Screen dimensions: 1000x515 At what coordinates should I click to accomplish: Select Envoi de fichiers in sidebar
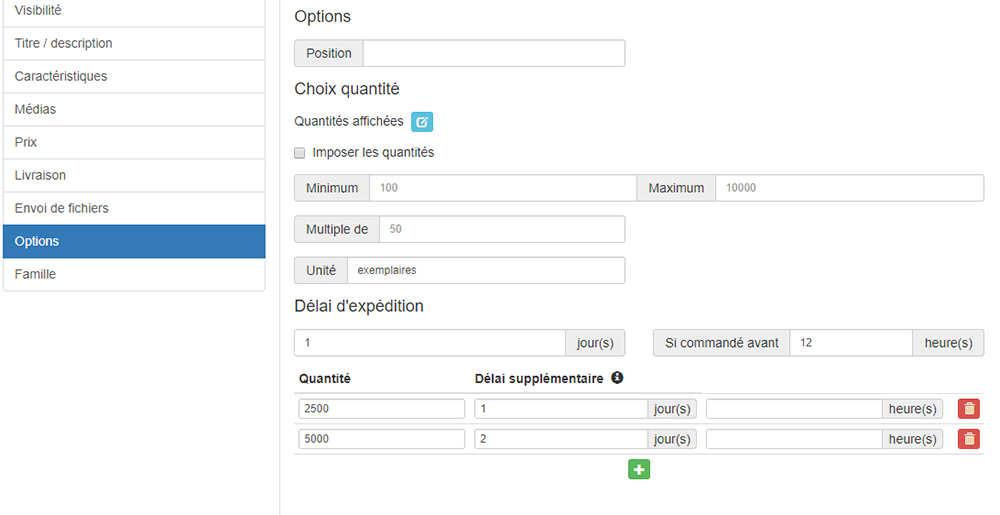[134, 209]
